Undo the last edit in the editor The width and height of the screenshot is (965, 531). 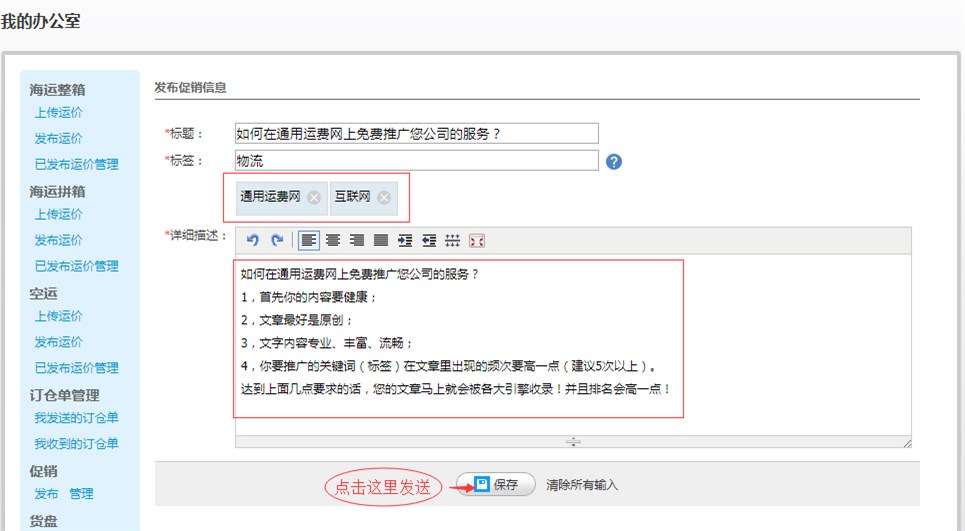(252, 240)
